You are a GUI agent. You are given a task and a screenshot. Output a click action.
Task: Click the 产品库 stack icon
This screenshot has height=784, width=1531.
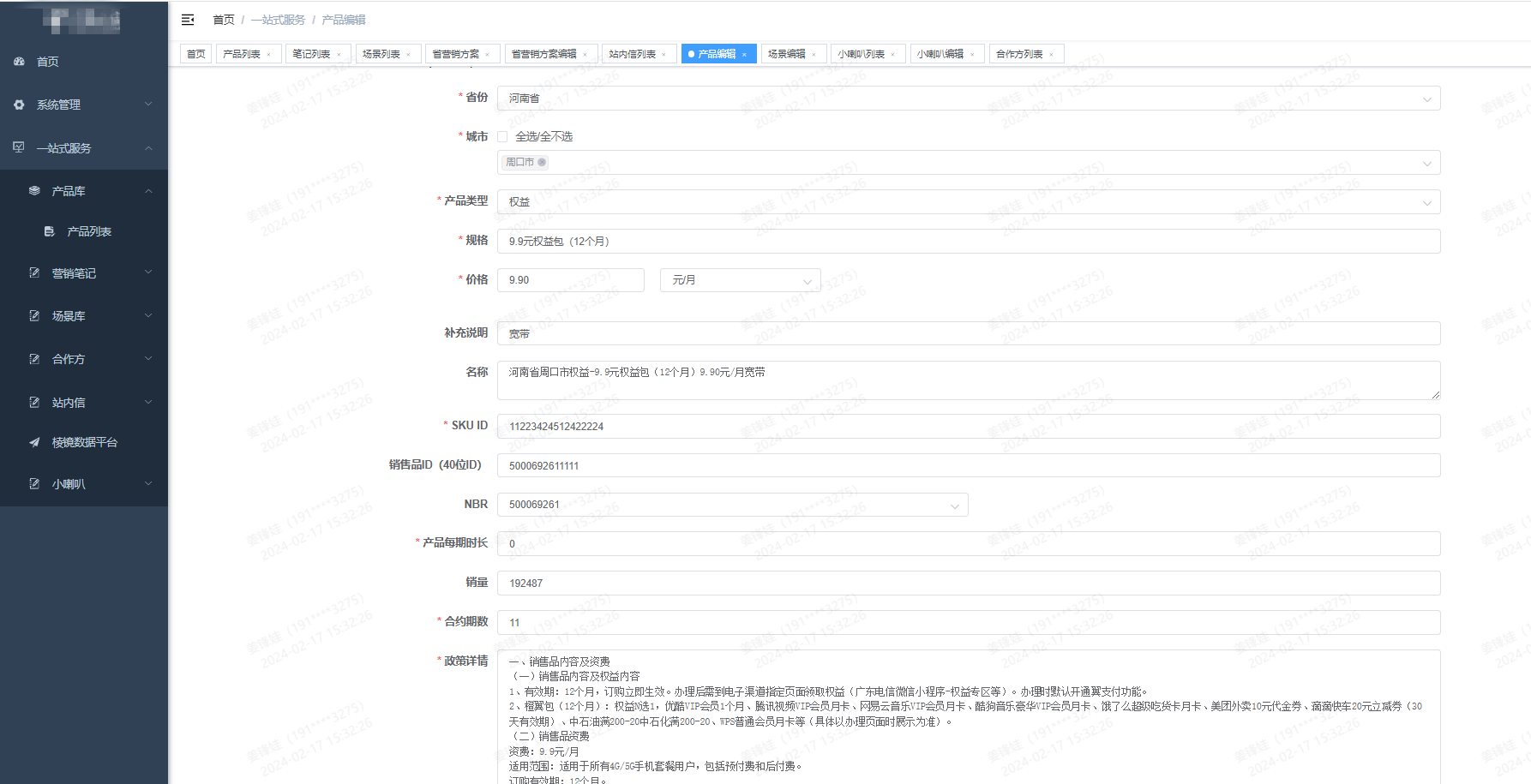34,190
